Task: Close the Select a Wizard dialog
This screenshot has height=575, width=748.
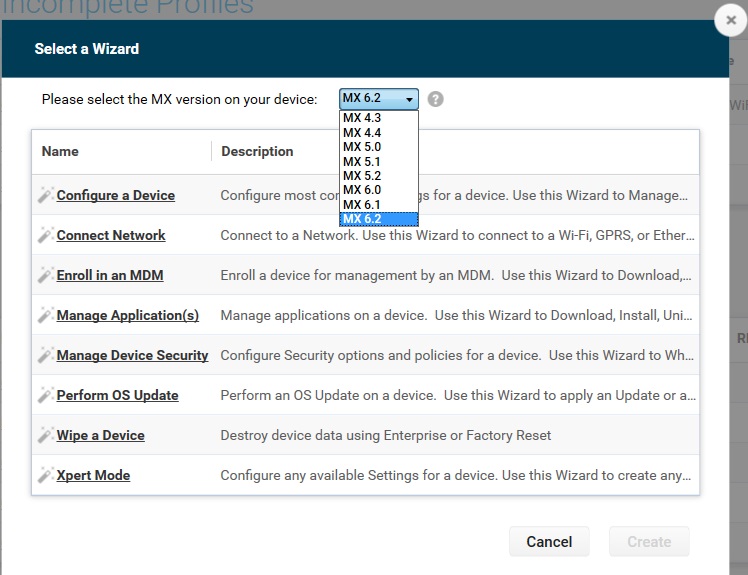Action: (731, 21)
